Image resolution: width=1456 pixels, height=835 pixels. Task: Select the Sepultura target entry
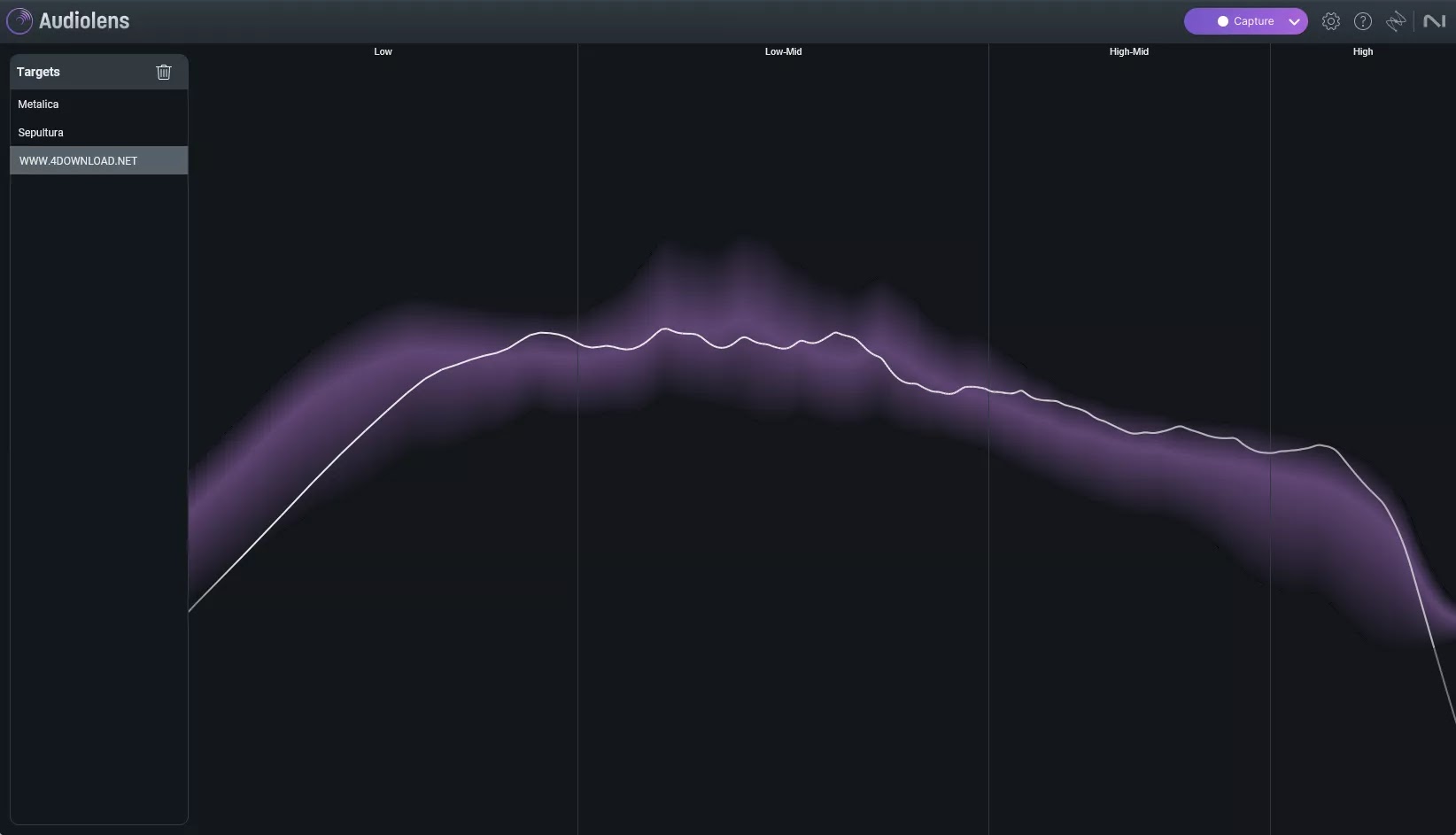pos(41,132)
